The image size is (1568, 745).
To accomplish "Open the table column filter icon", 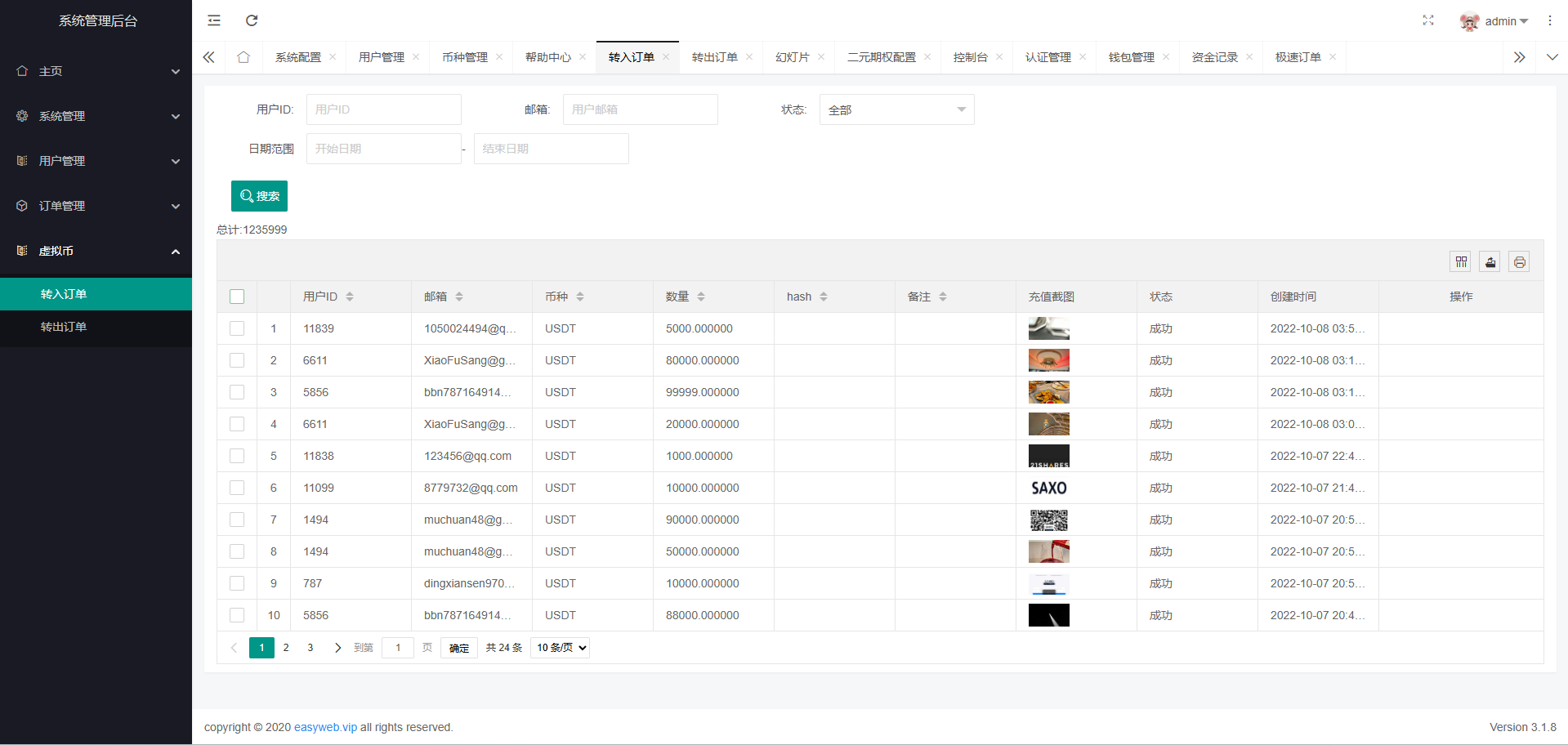I will (x=1461, y=262).
